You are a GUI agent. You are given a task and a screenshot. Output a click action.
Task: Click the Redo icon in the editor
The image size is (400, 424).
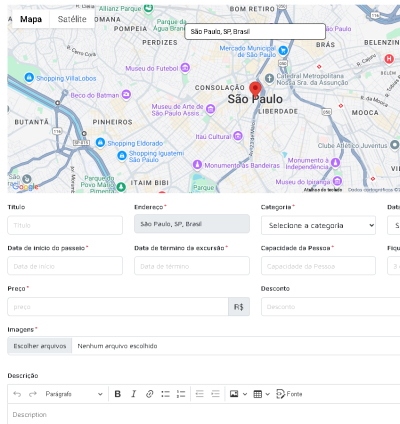33,394
